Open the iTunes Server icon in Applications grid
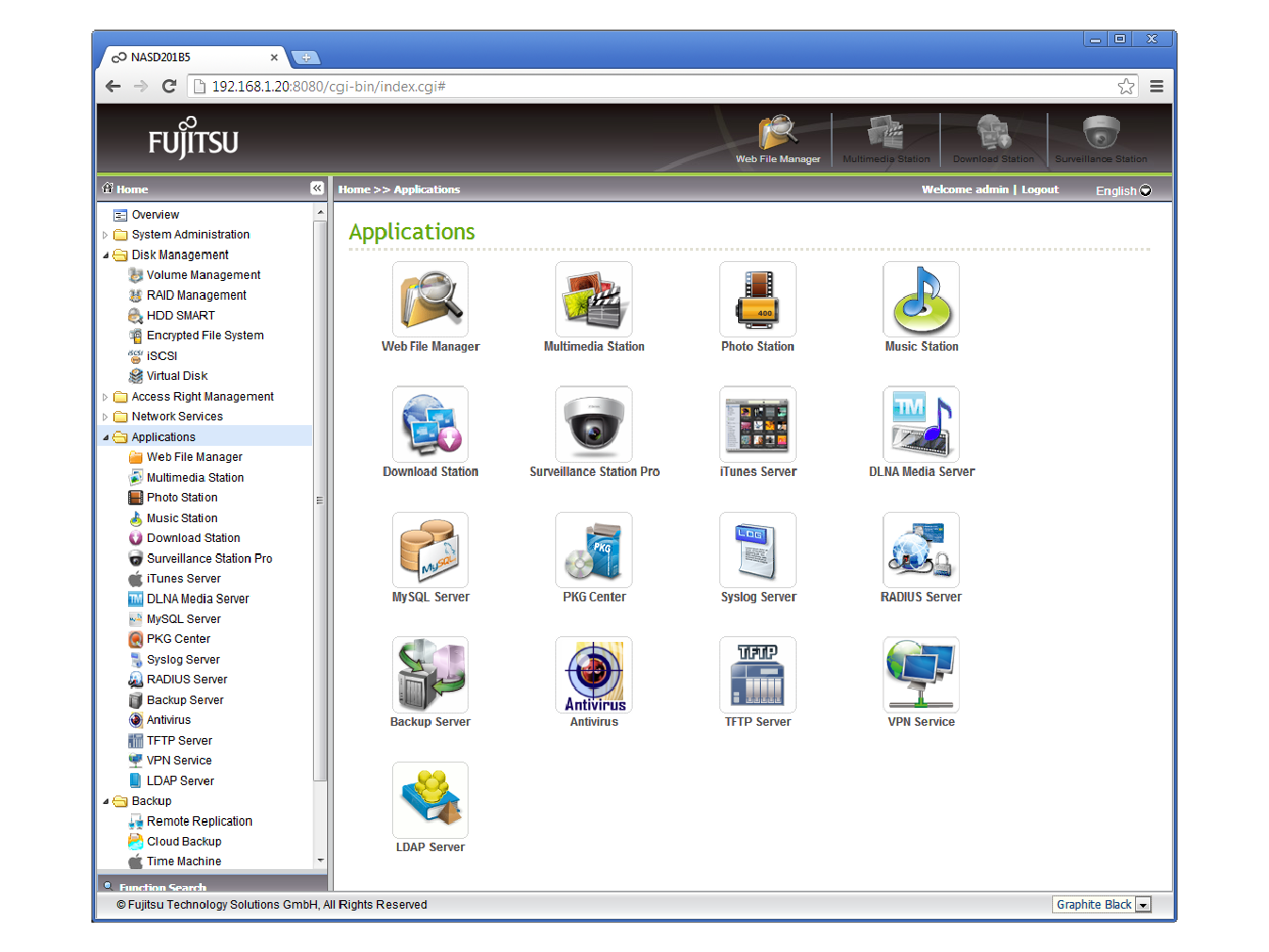This screenshot has width=1269, height=952. [758, 424]
